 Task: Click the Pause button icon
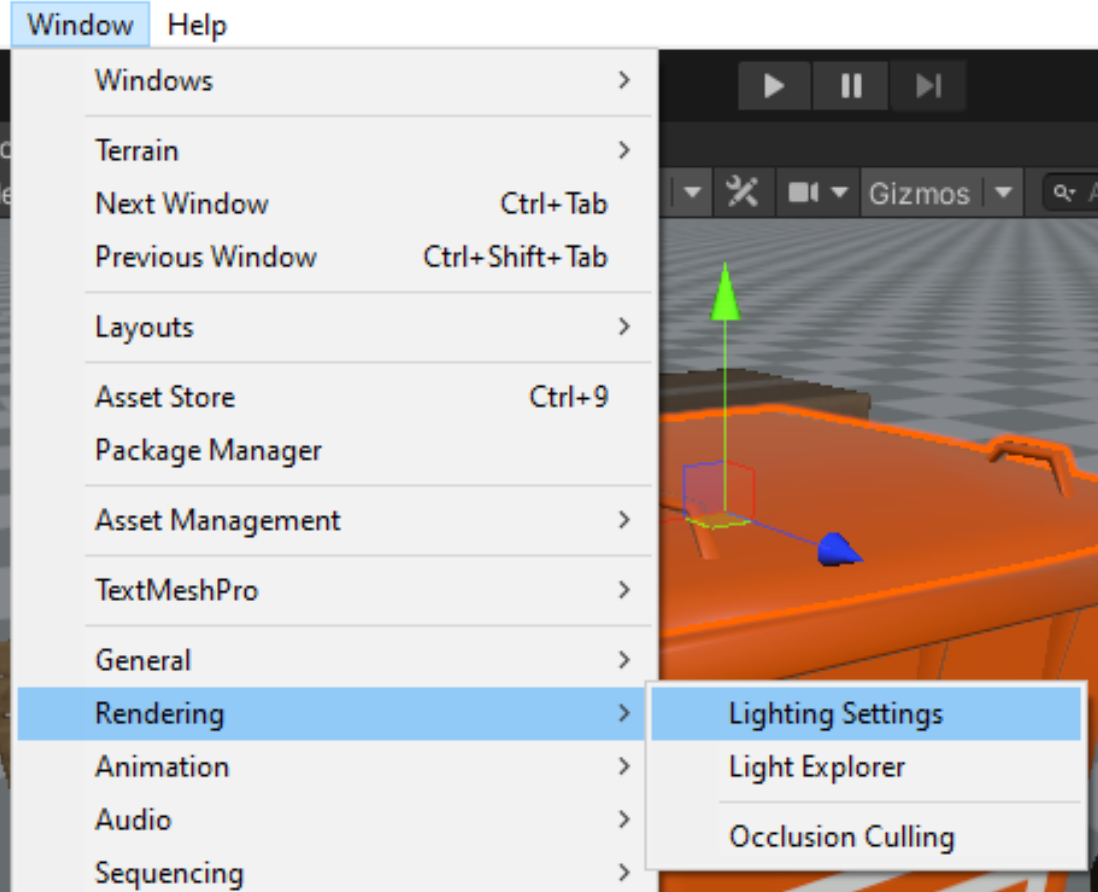851,86
